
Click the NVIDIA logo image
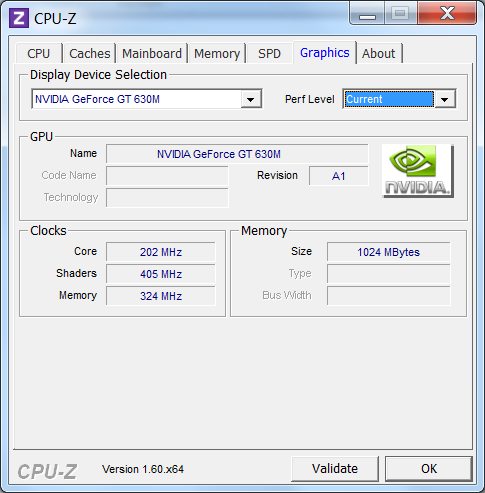[418, 171]
